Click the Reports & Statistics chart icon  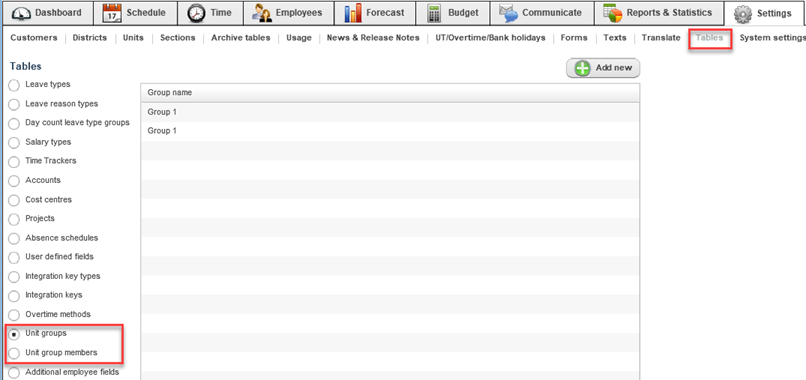613,12
